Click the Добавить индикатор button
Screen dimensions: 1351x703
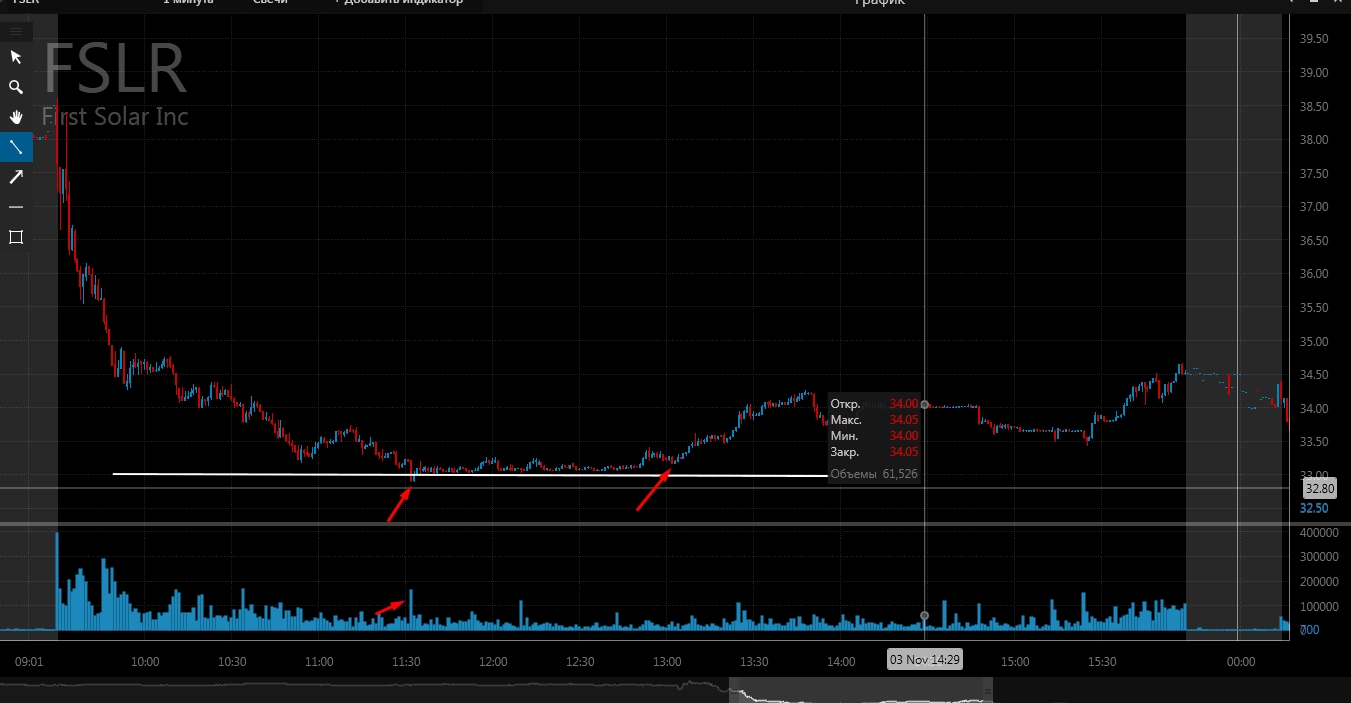click(x=399, y=3)
